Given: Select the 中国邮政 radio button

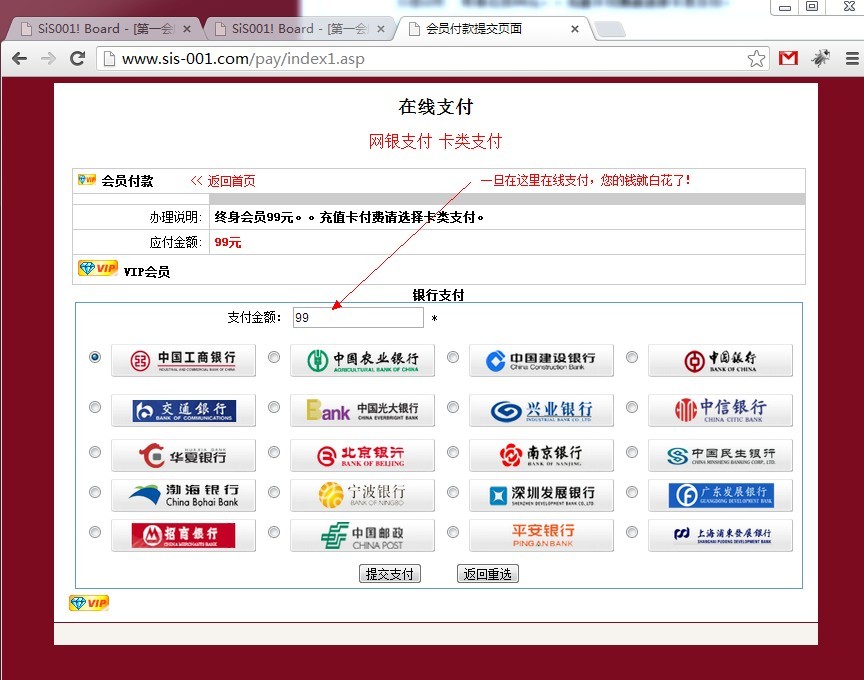Looking at the screenshot, I should (274, 532).
